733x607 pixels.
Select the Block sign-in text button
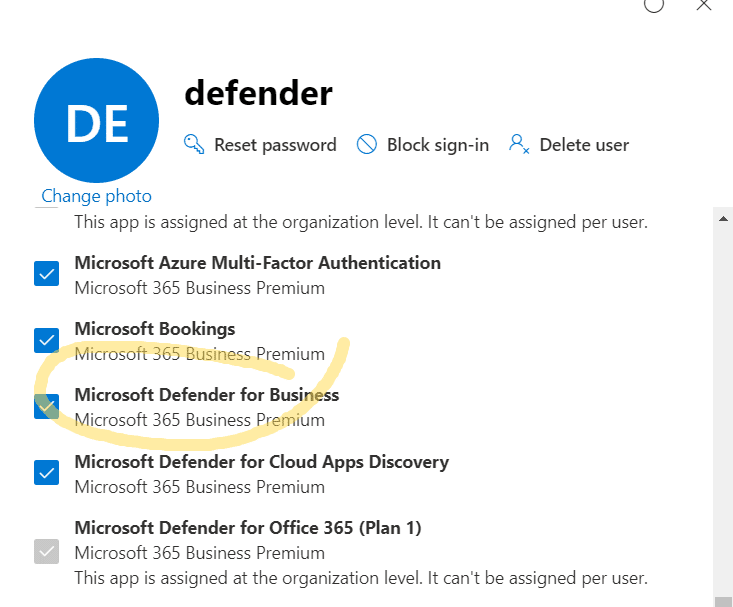438,145
